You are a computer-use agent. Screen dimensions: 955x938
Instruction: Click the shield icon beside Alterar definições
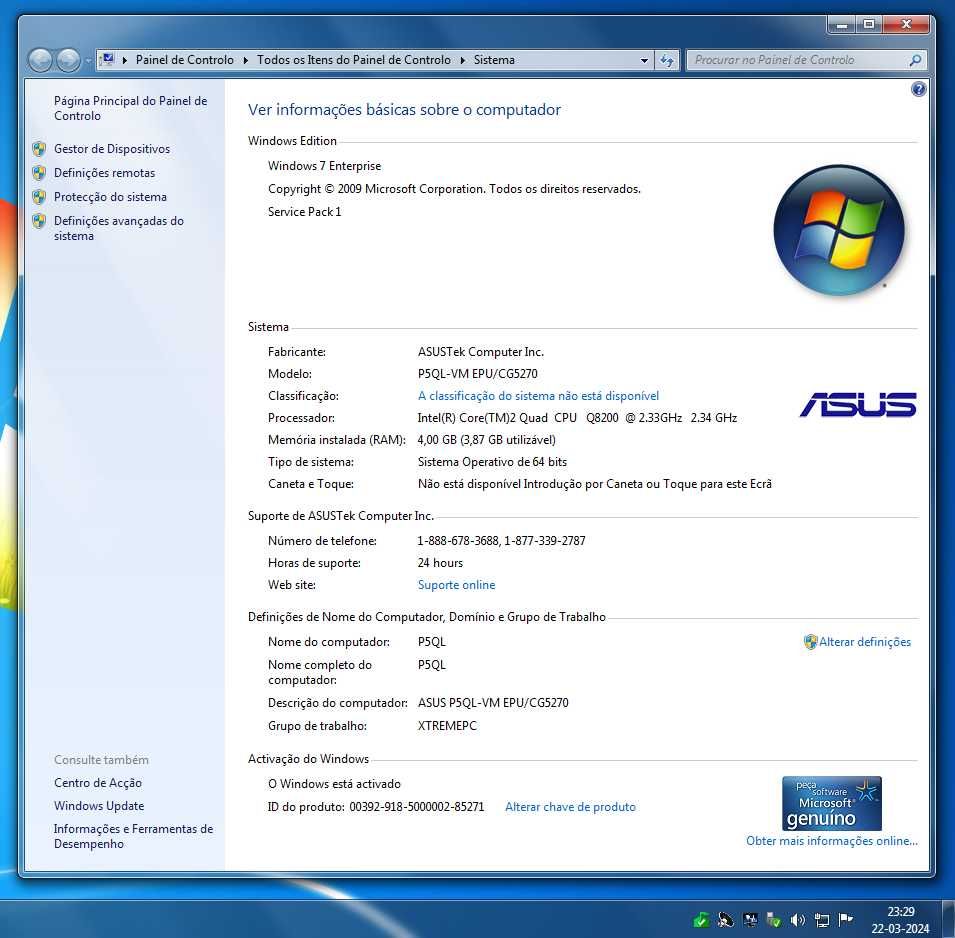click(x=810, y=642)
